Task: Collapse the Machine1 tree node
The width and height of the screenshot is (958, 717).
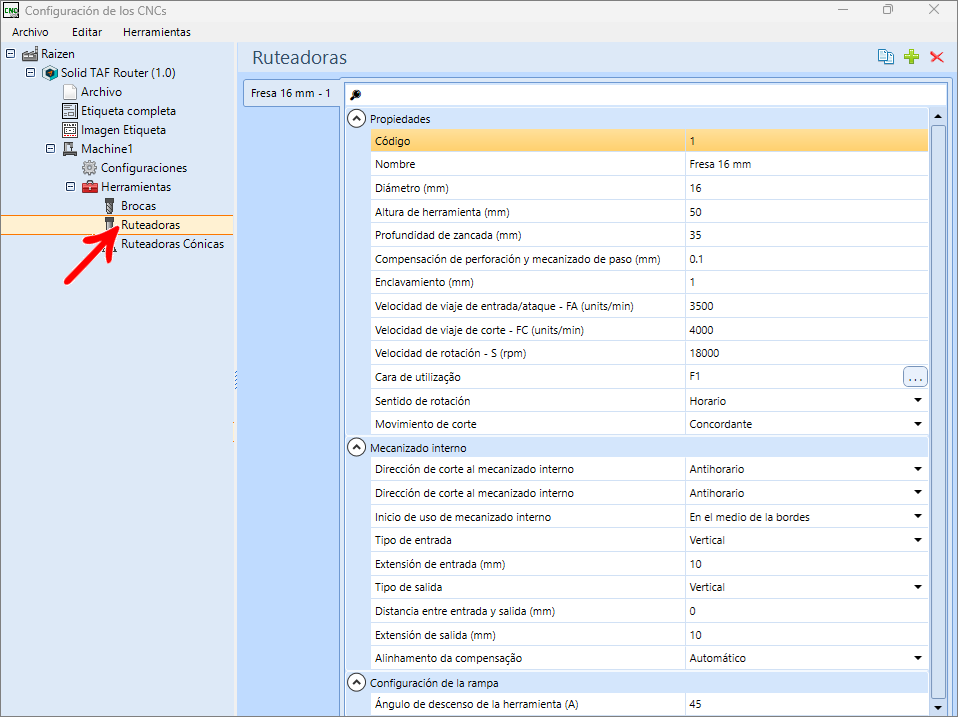Action: [51, 148]
